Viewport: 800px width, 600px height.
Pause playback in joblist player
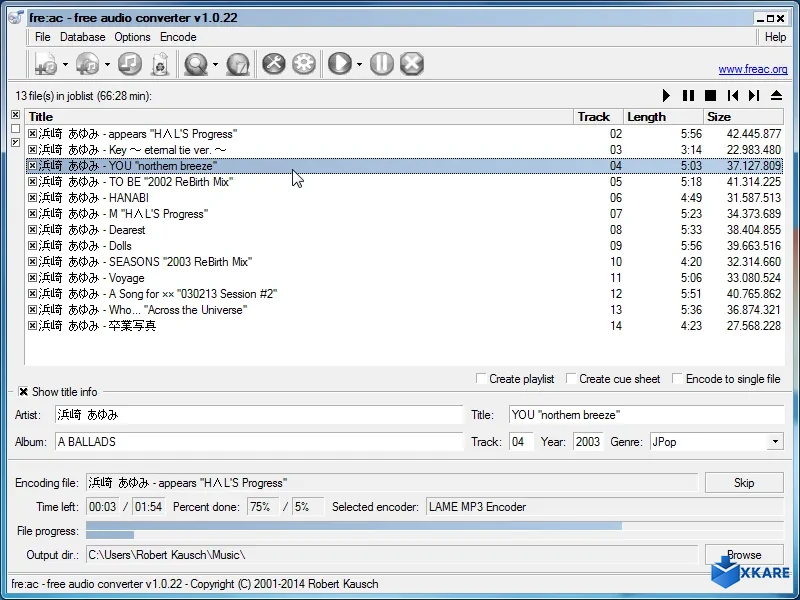click(688, 95)
